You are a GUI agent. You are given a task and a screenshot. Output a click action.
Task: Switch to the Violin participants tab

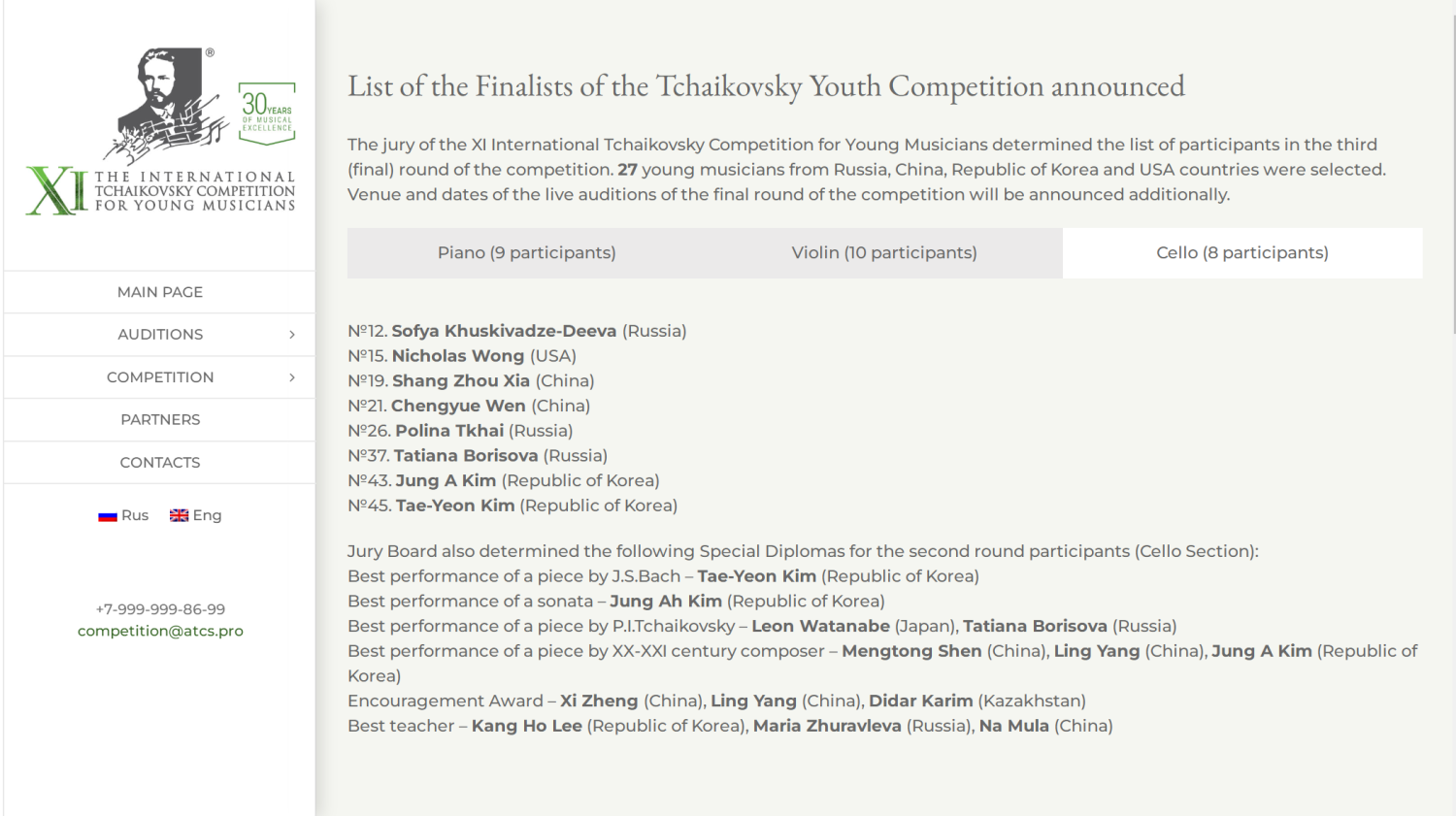point(883,253)
